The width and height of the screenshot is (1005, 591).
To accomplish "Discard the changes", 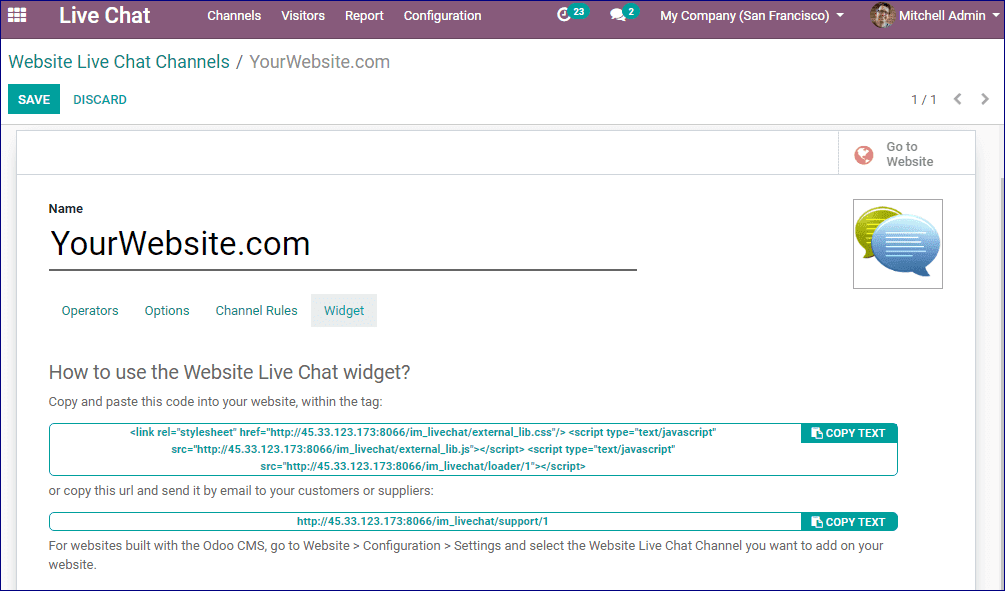I will click(100, 99).
